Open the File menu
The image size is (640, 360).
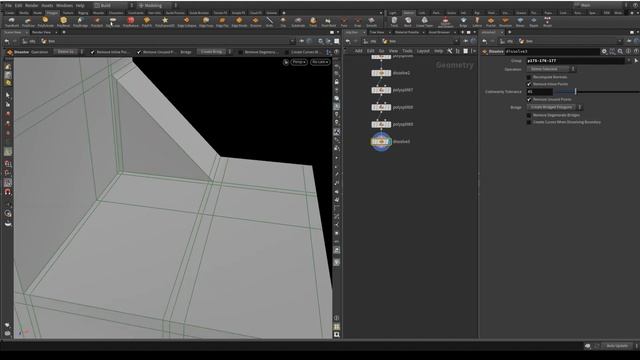click(8, 6)
